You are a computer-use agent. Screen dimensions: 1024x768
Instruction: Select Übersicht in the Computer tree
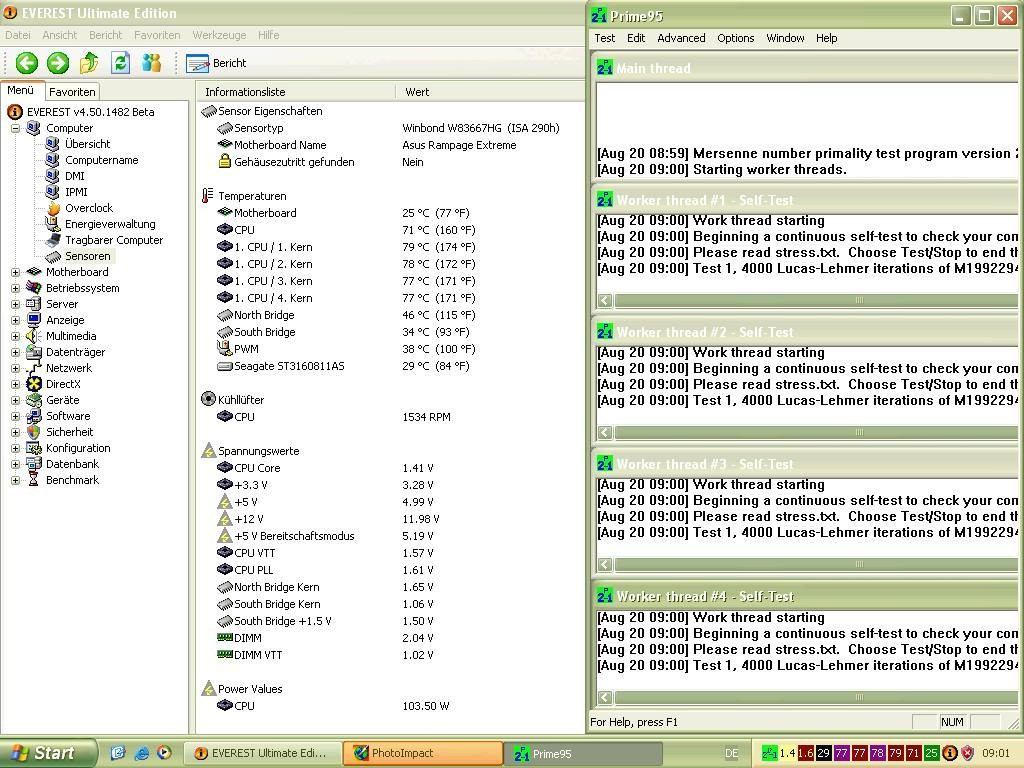(87, 144)
